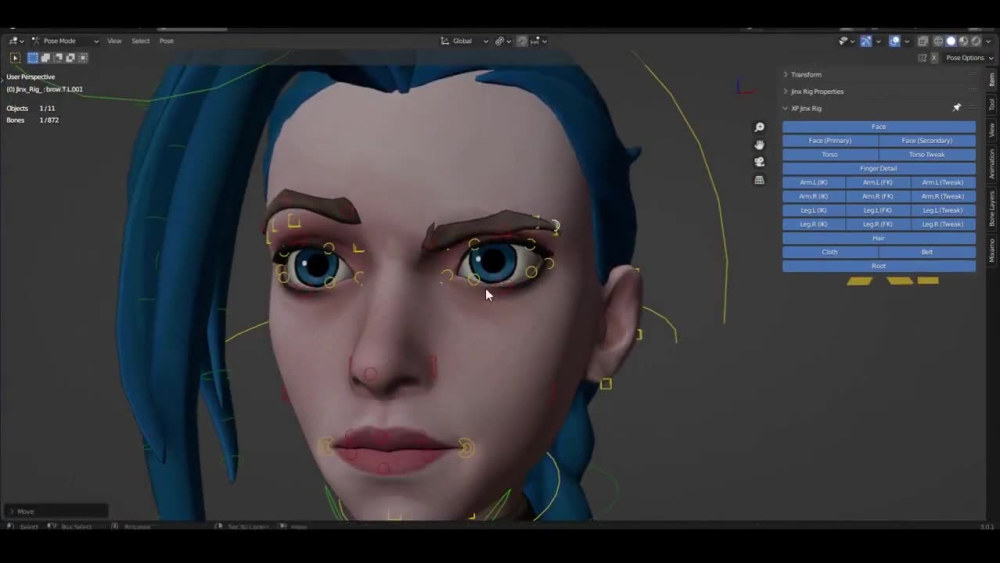Image resolution: width=1000 pixels, height=563 pixels.
Task: Open the viewport shading options dropdown
Action: 989,41
